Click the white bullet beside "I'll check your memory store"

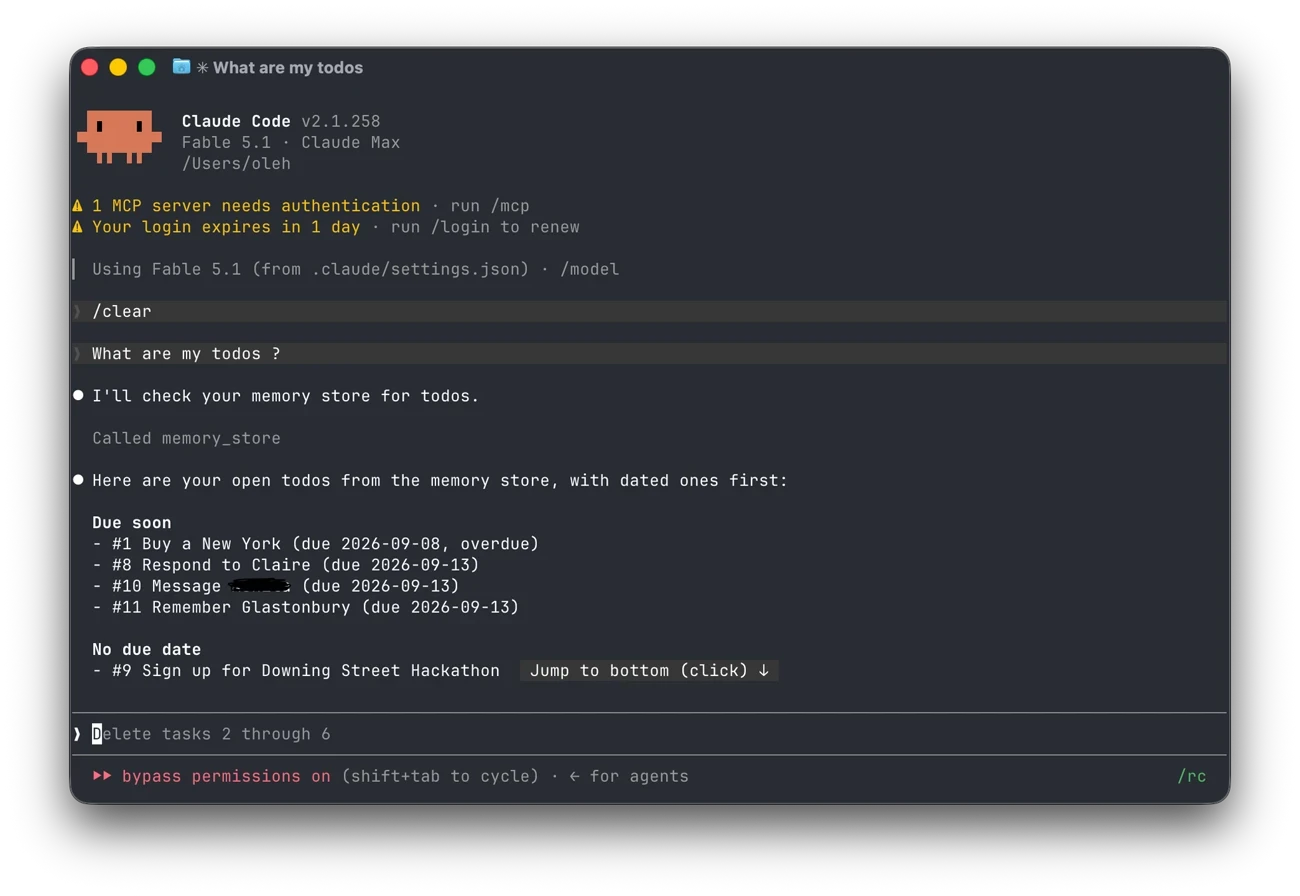point(78,396)
